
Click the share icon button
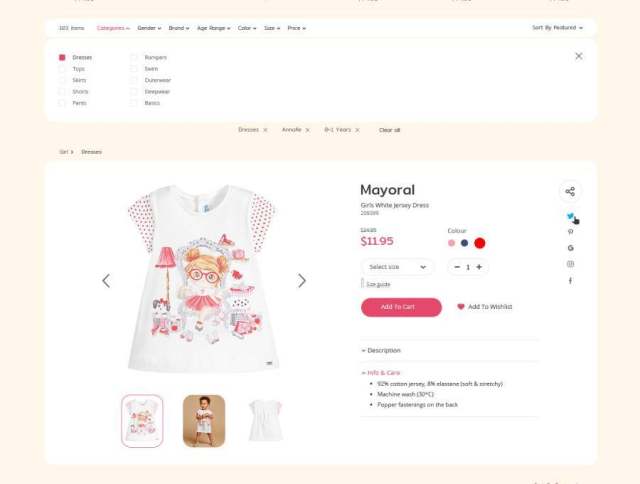[x=570, y=191]
